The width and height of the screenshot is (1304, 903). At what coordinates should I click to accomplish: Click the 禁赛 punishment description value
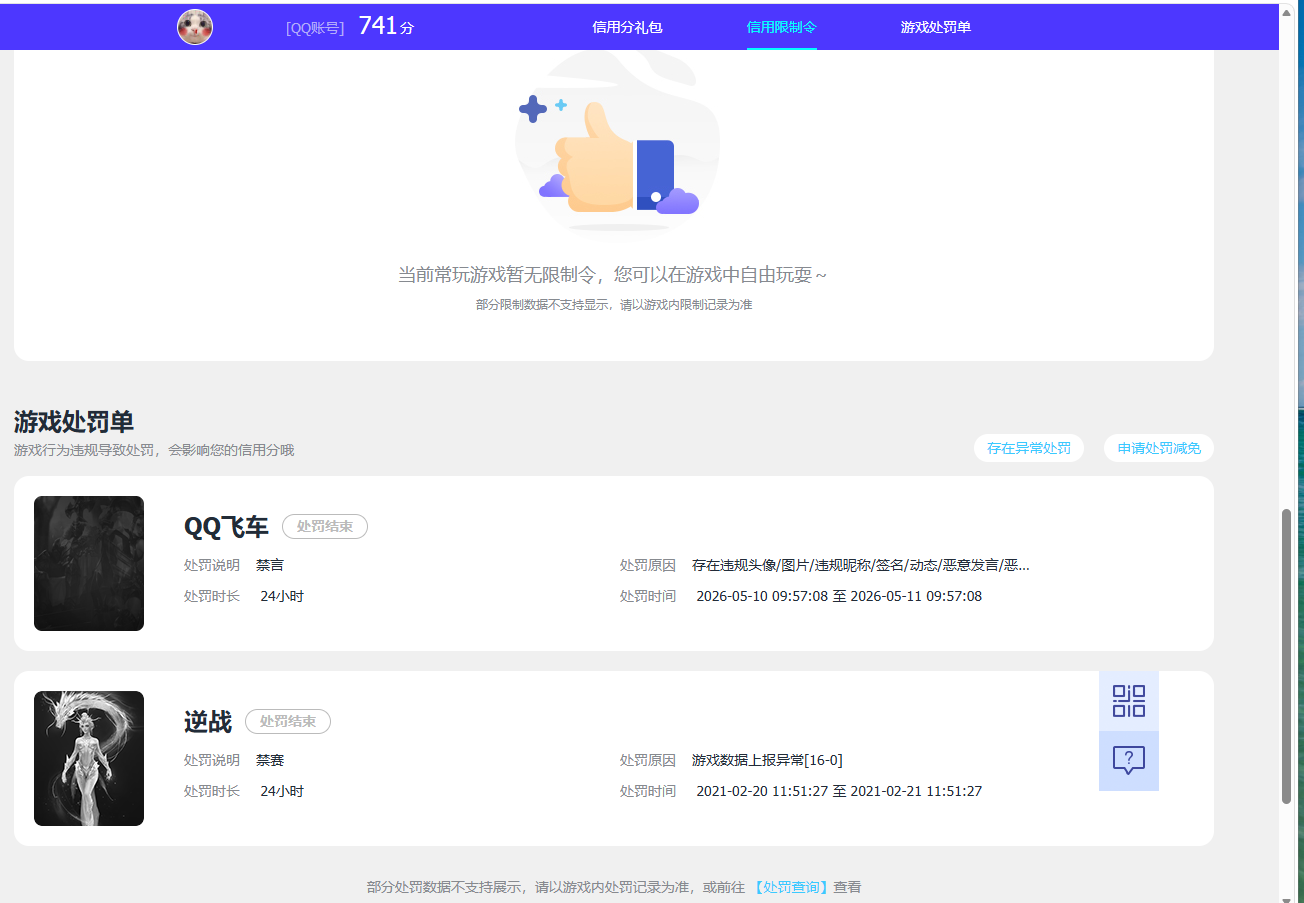[270, 760]
